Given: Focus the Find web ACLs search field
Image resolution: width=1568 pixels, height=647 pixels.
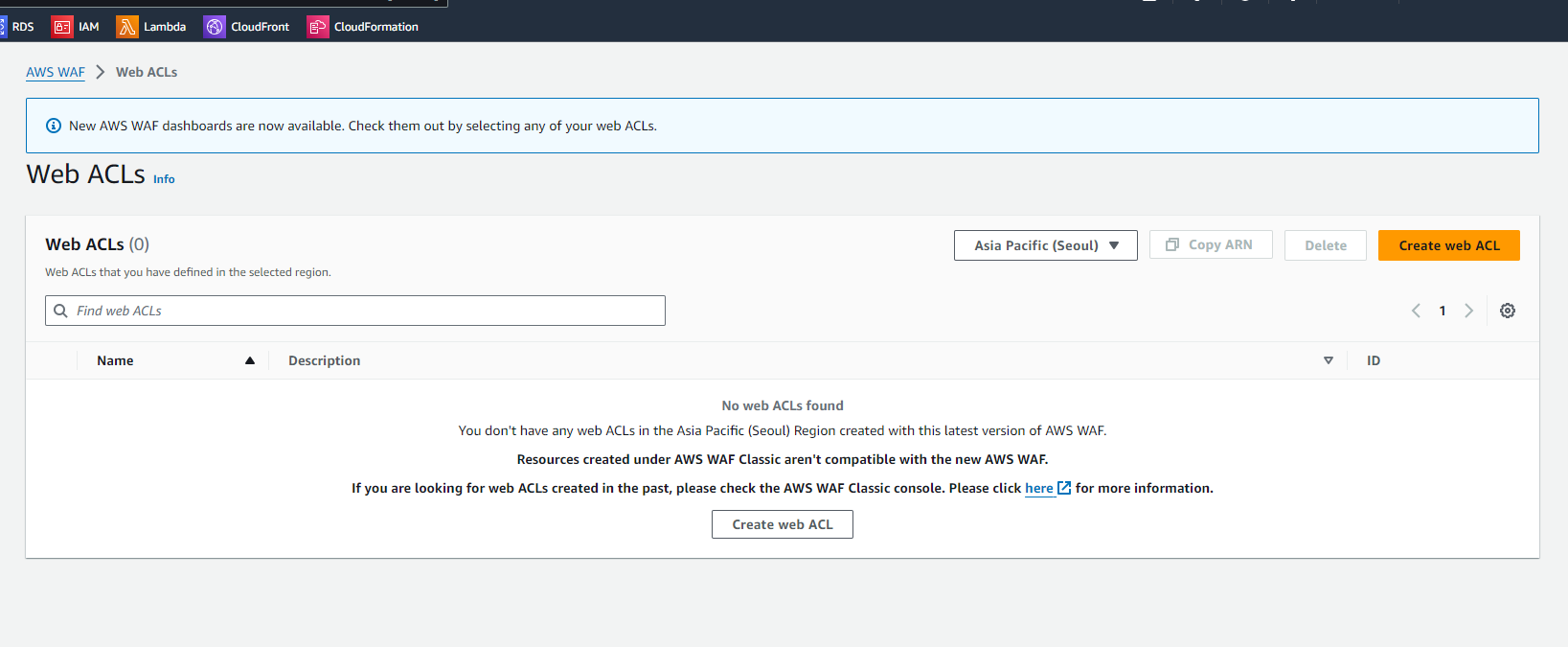Looking at the screenshot, I should 355,311.
